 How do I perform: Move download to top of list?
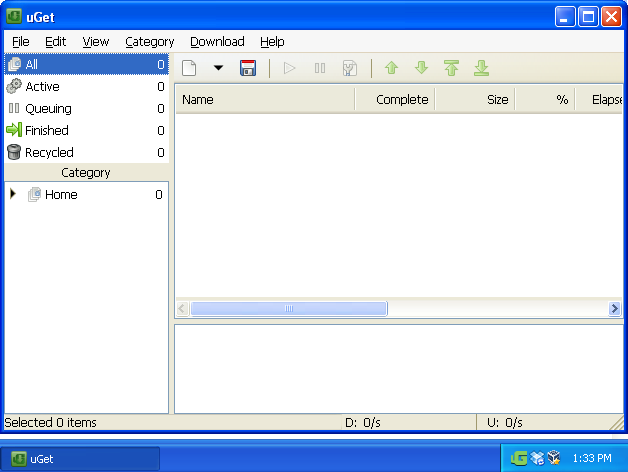(x=451, y=68)
